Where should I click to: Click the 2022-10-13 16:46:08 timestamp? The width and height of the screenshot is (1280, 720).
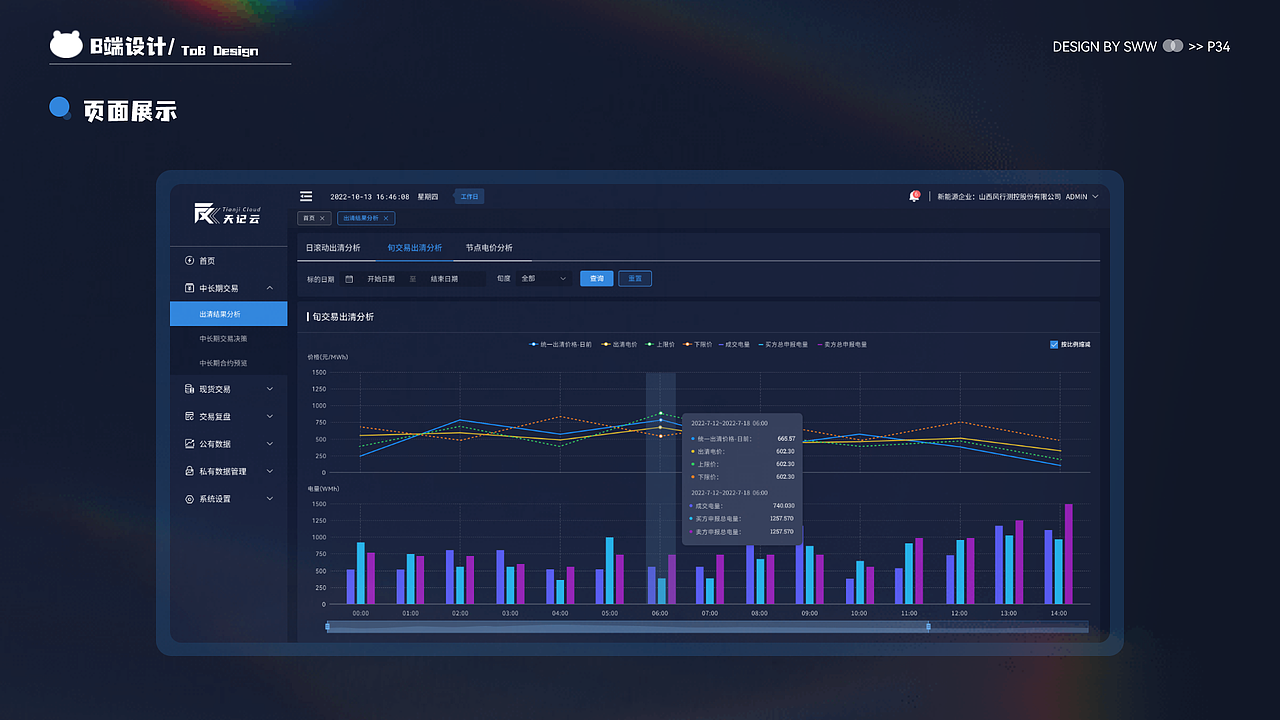click(x=369, y=197)
